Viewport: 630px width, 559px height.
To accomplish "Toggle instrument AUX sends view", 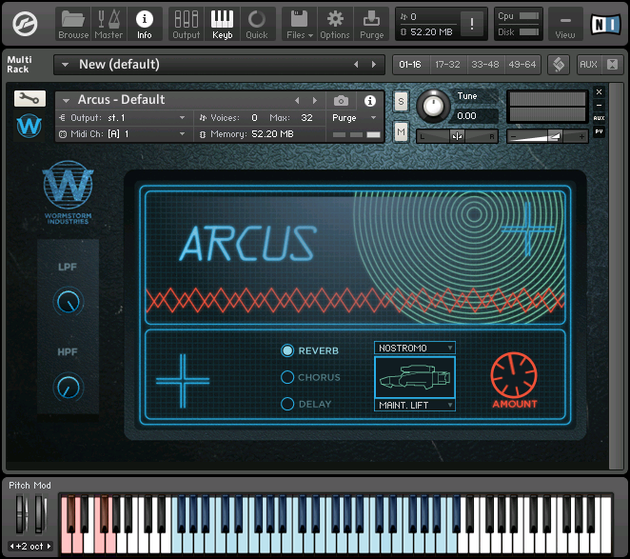I will [599, 118].
